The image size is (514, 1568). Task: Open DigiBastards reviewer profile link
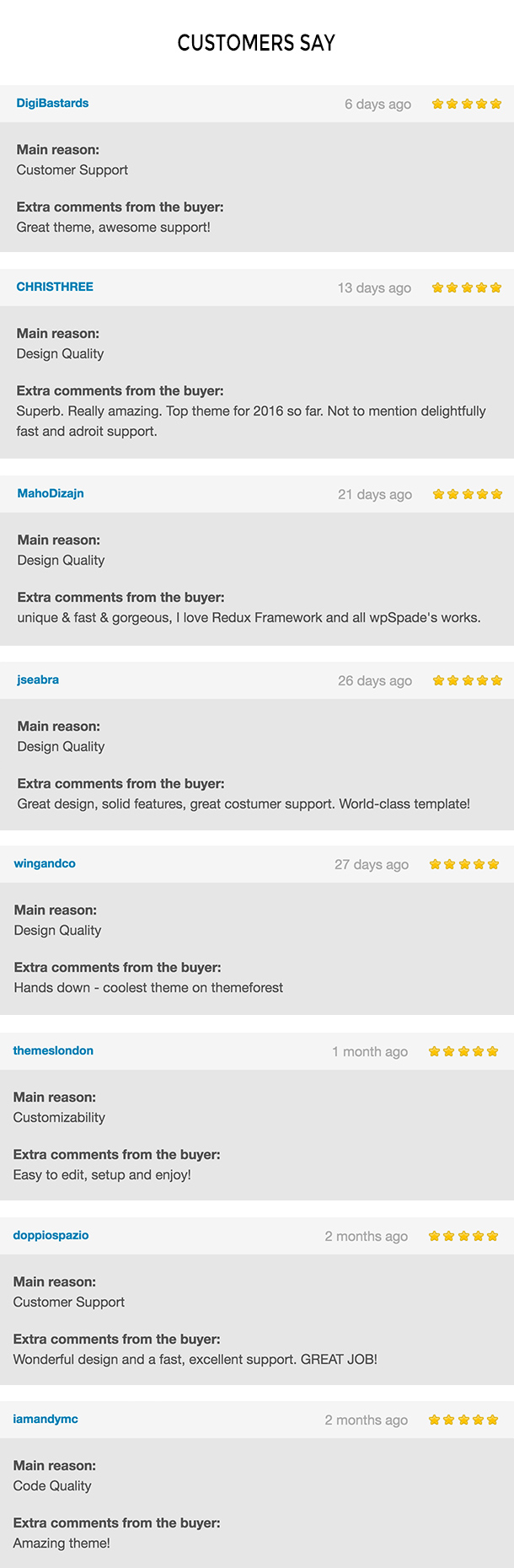[x=52, y=103]
